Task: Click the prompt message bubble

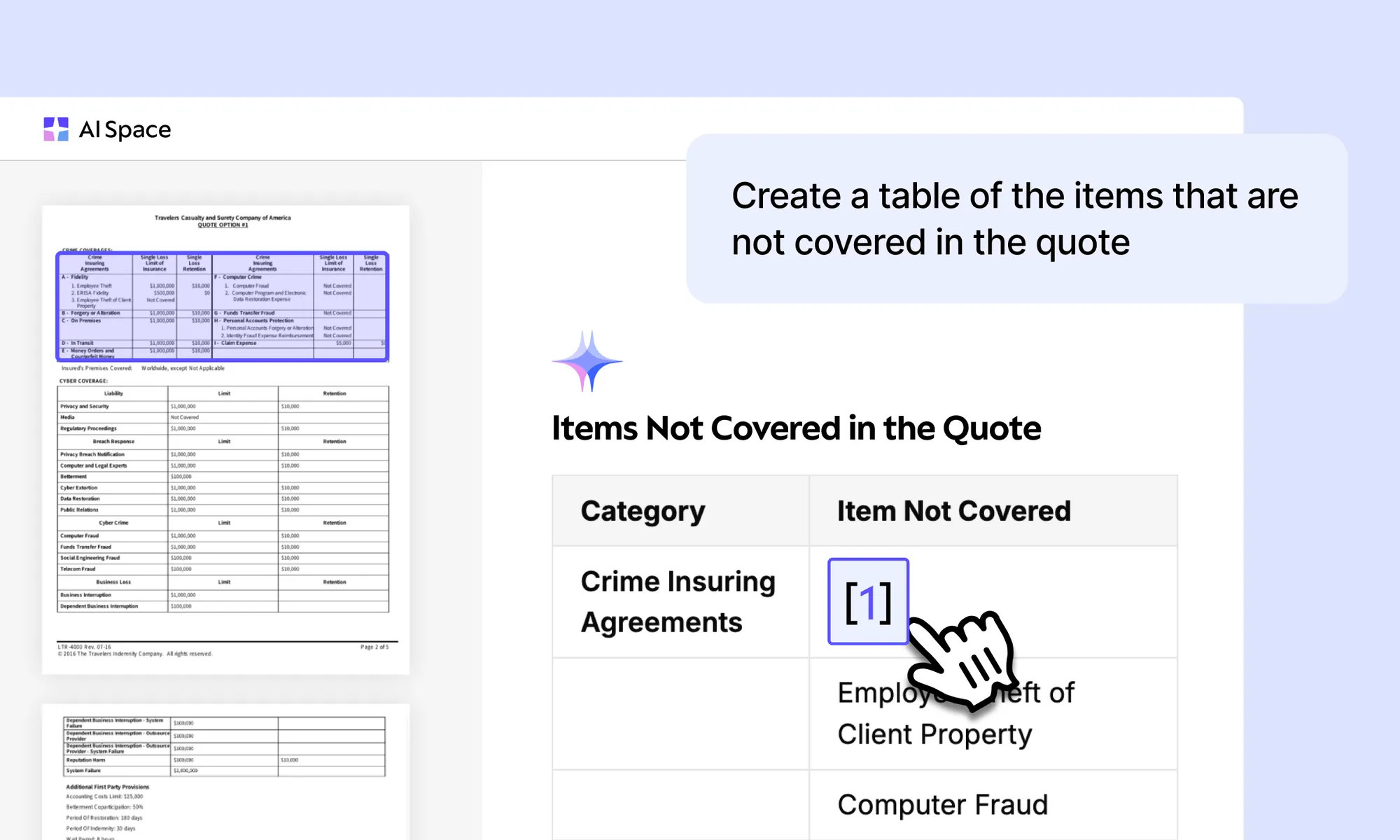Action: [x=1016, y=218]
